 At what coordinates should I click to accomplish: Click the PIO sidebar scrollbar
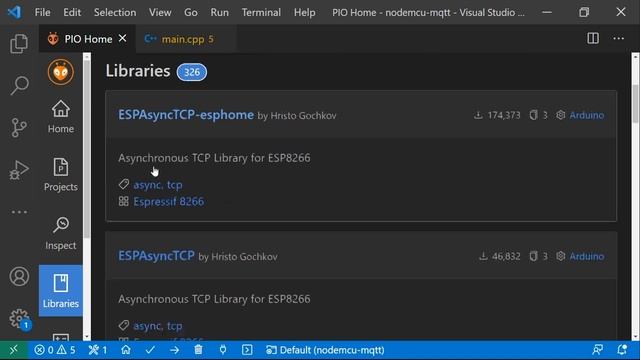tap(87, 149)
